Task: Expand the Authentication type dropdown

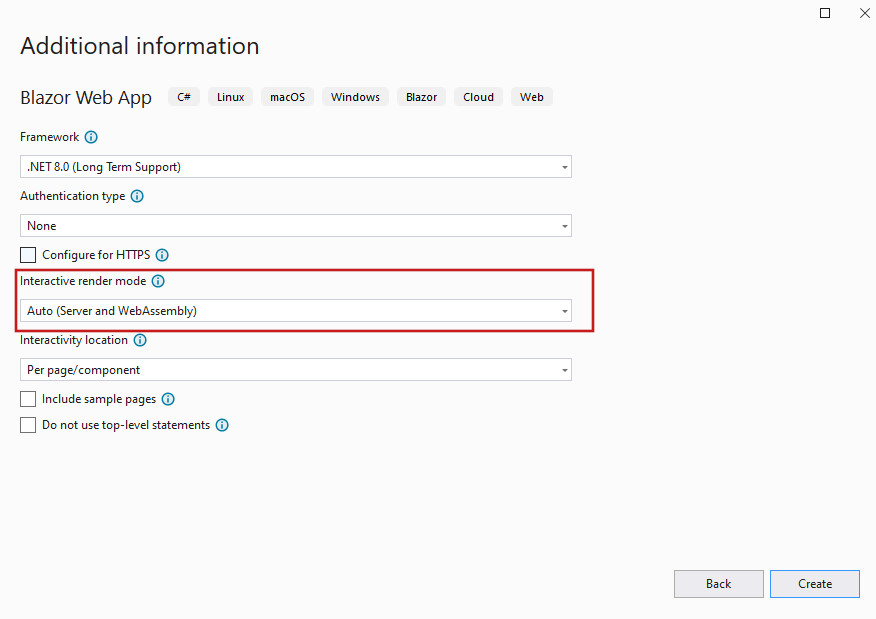Action: tap(296, 226)
